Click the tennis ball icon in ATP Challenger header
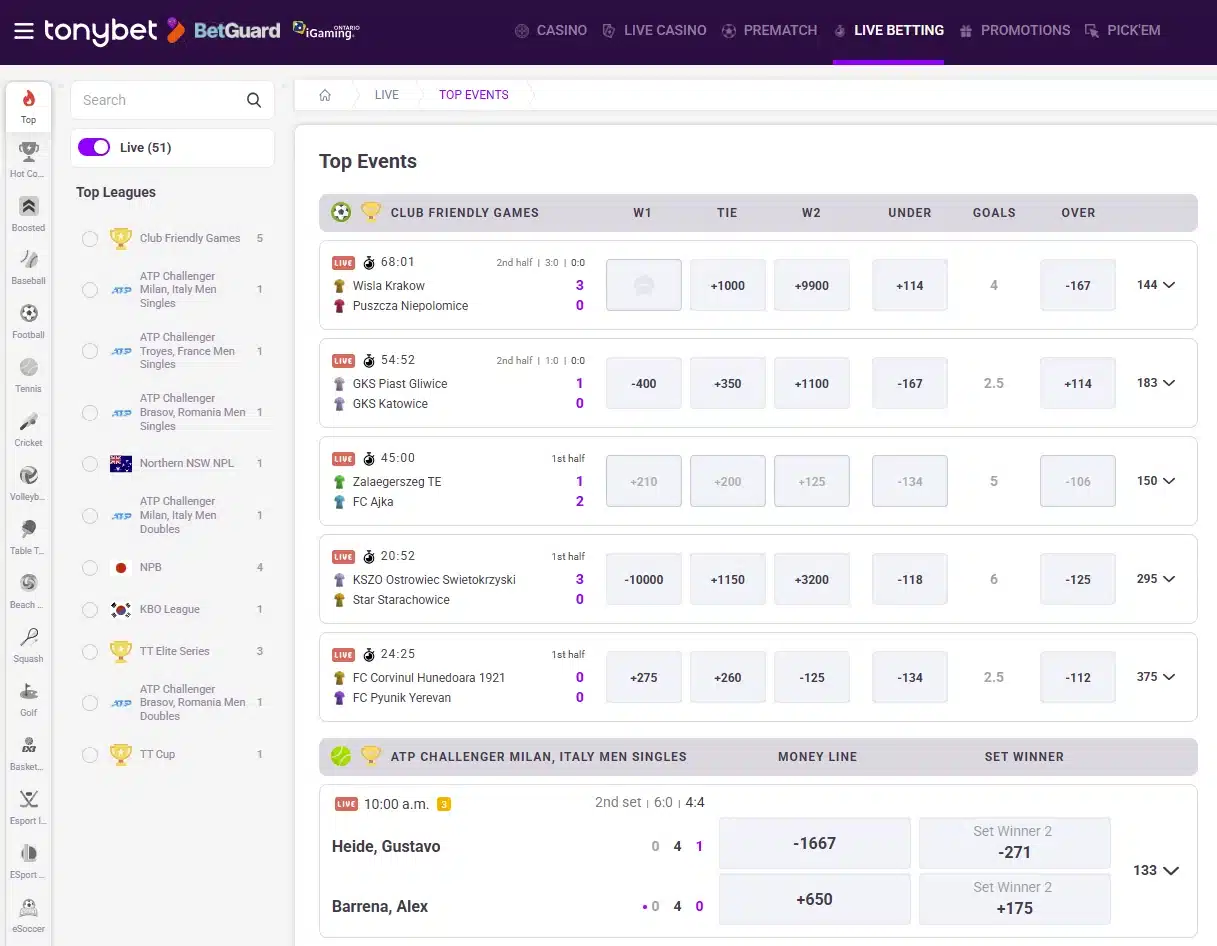This screenshot has width=1217, height=946. click(x=341, y=756)
